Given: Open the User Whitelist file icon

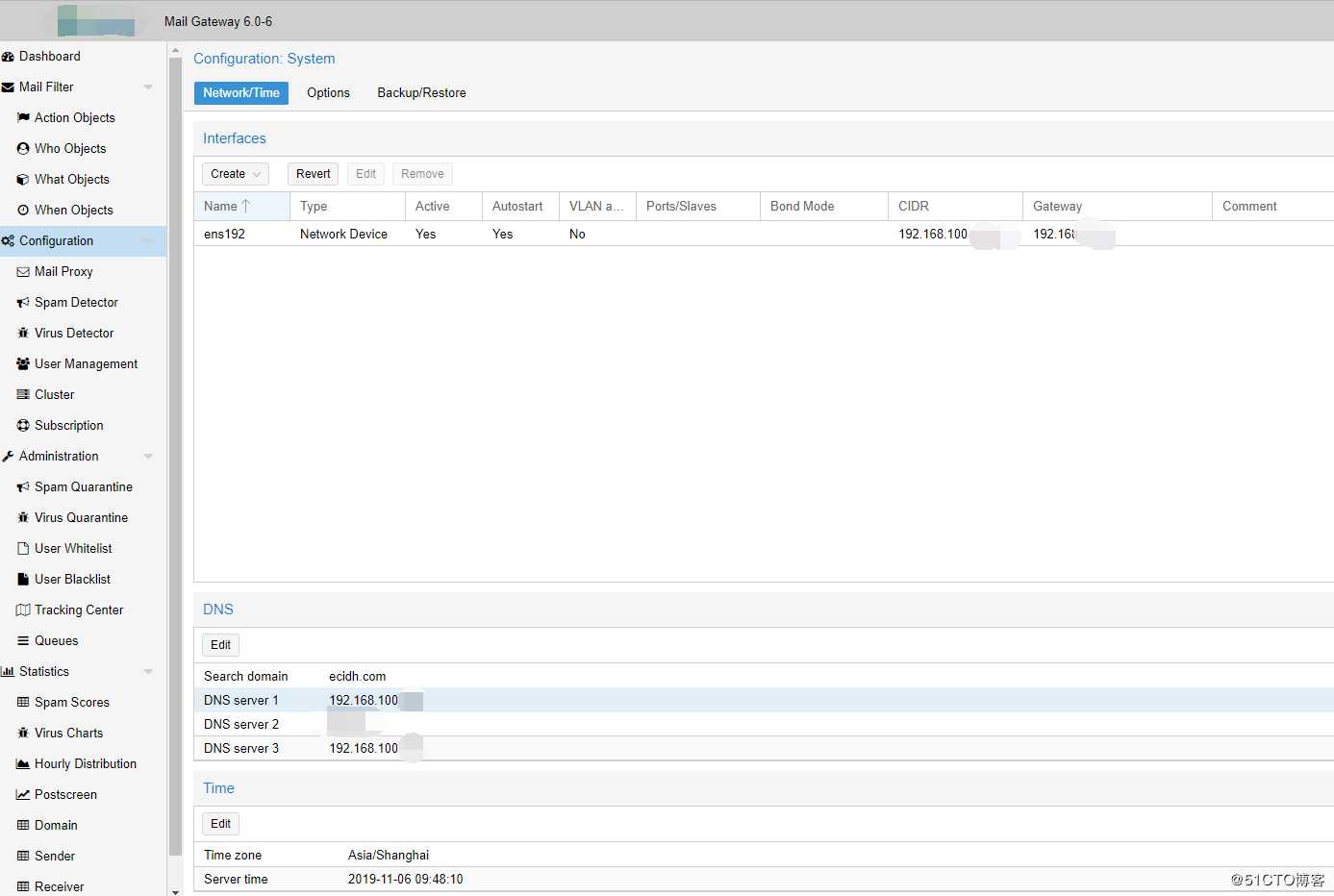Looking at the screenshot, I should click(23, 549).
